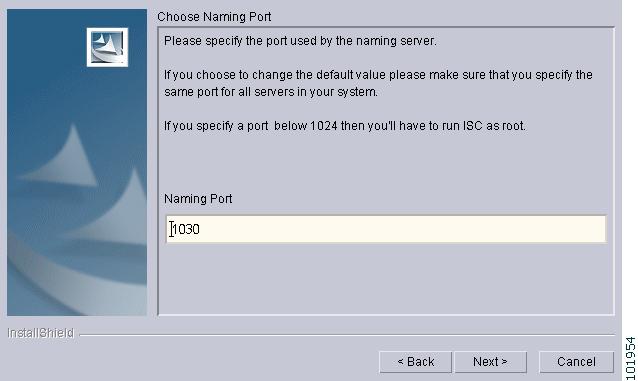Click the small sail graphic in banner
Viewport: 638px width, 381px height.
point(63,157)
